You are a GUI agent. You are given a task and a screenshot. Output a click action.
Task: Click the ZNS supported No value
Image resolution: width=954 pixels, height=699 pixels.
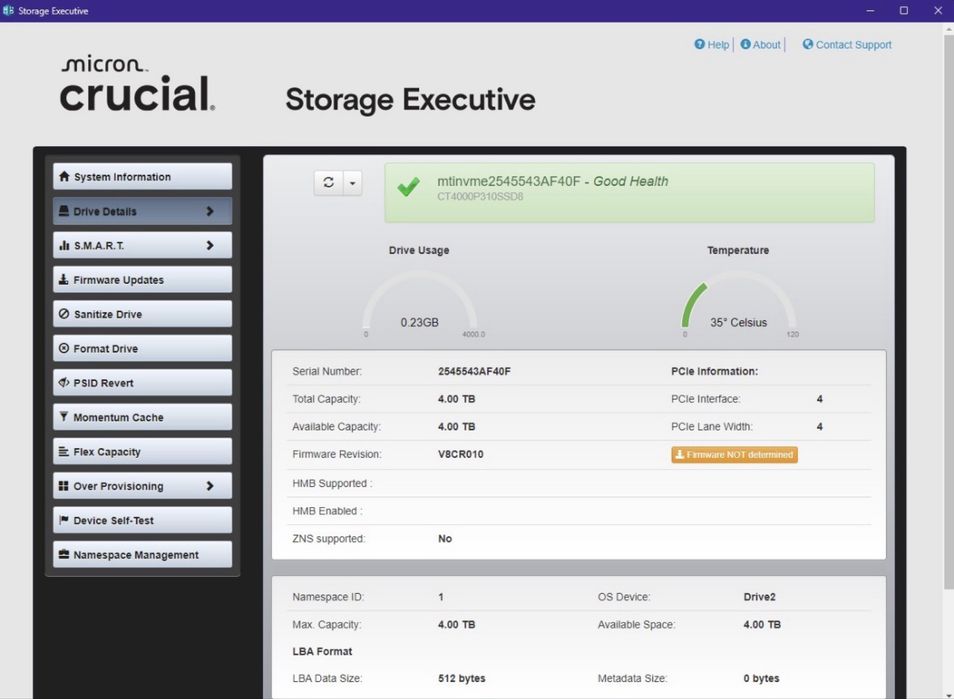coord(445,538)
